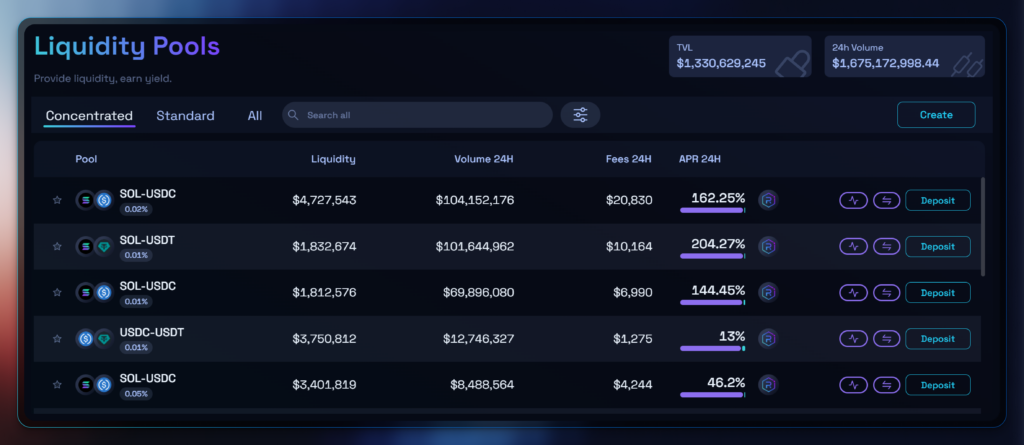The height and width of the screenshot is (445, 1024).
Task: Deposit into the USDC-USDT pool
Action: click(938, 338)
